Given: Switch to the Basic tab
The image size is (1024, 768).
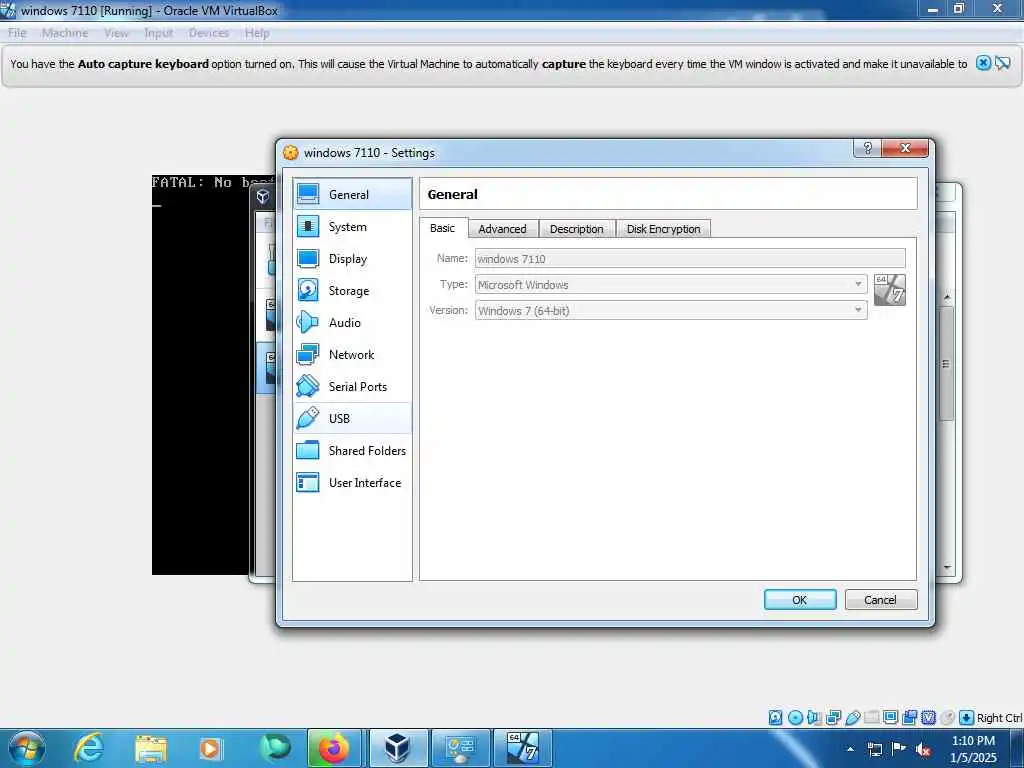Looking at the screenshot, I should pyautogui.click(x=443, y=228).
